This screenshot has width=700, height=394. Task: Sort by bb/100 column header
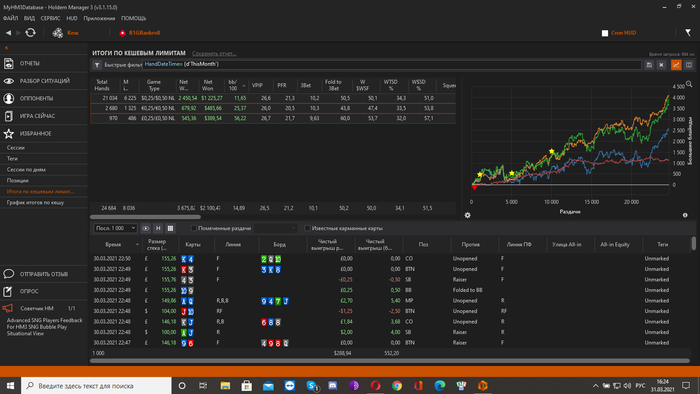pos(235,85)
